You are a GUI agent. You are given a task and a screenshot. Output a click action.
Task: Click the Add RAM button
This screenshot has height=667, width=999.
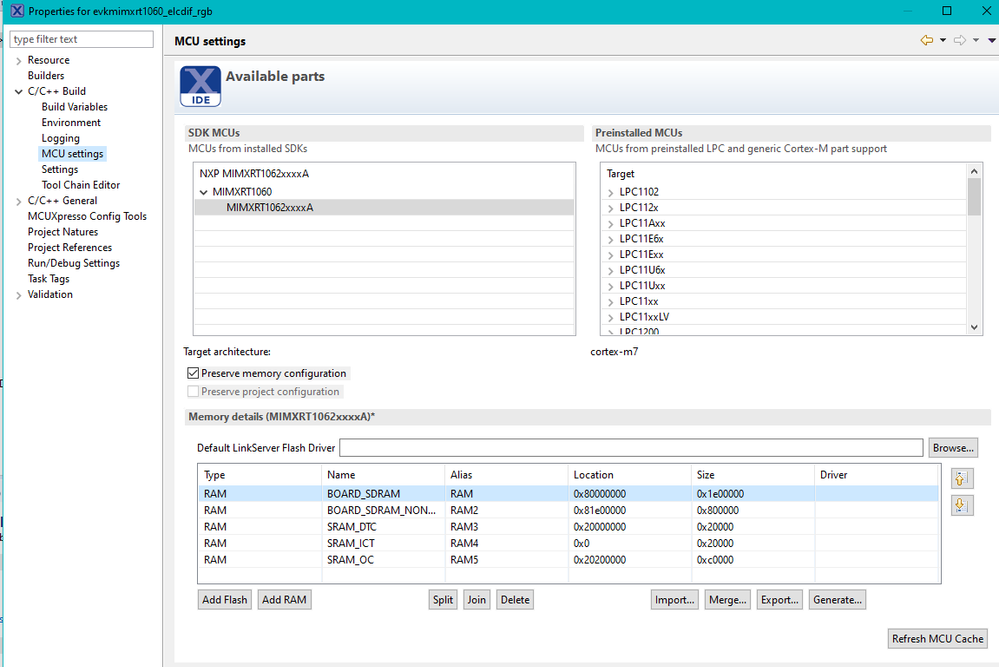click(x=284, y=599)
